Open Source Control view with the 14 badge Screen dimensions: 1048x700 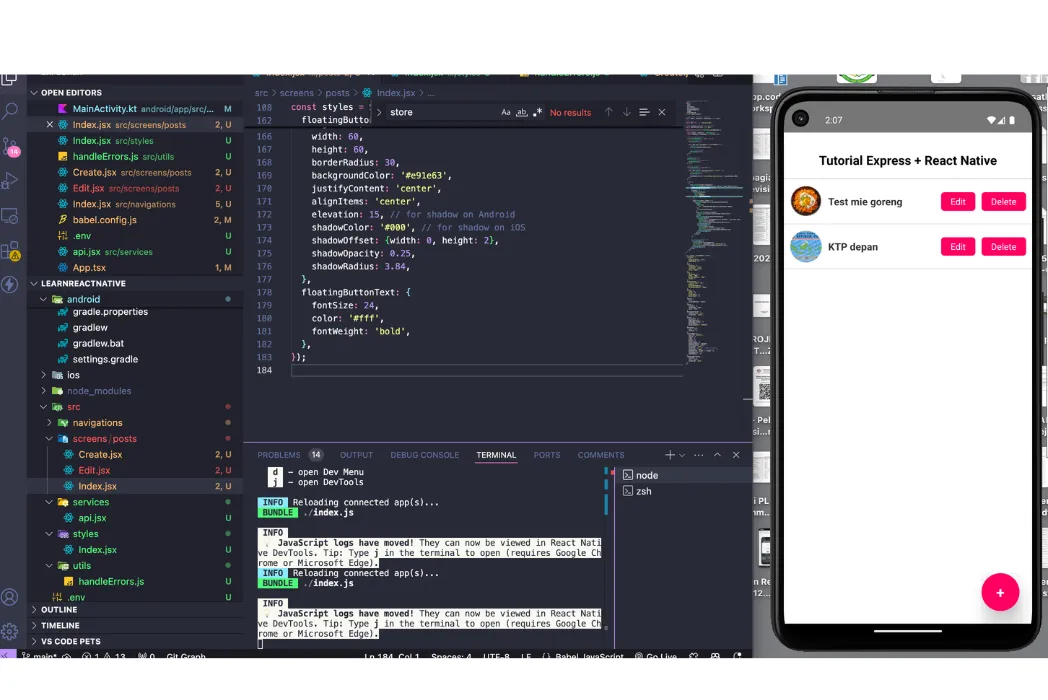coord(11,146)
